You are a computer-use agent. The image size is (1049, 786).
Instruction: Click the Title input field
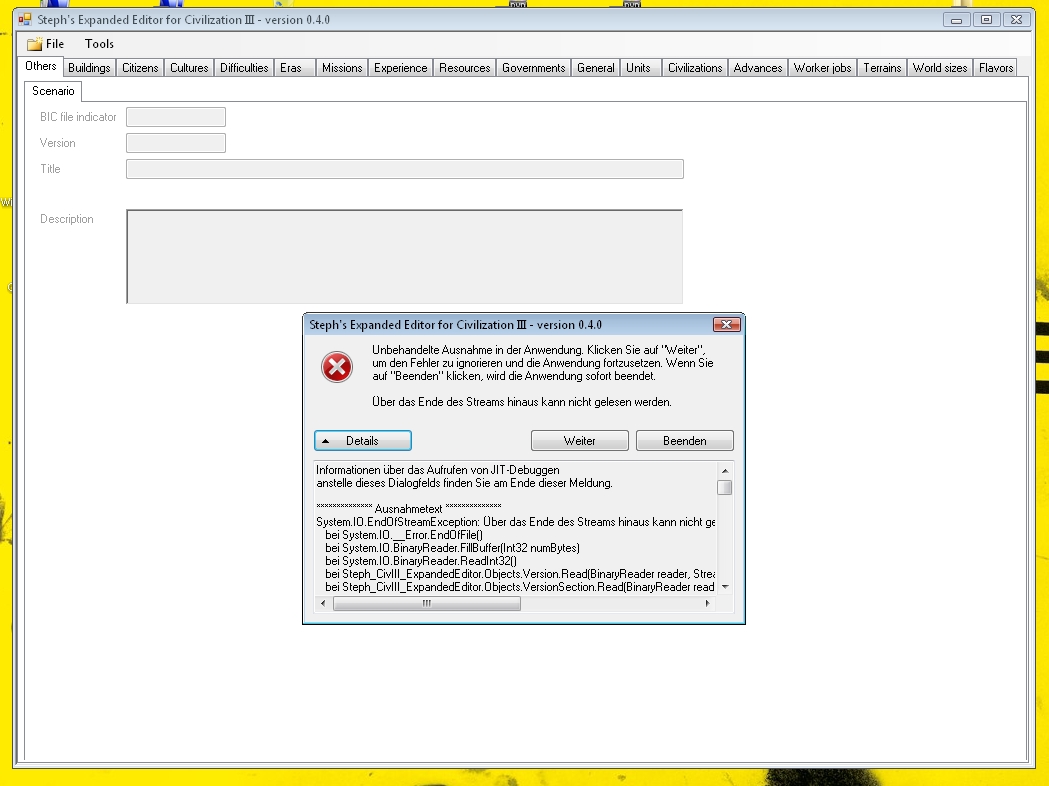tap(405, 169)
